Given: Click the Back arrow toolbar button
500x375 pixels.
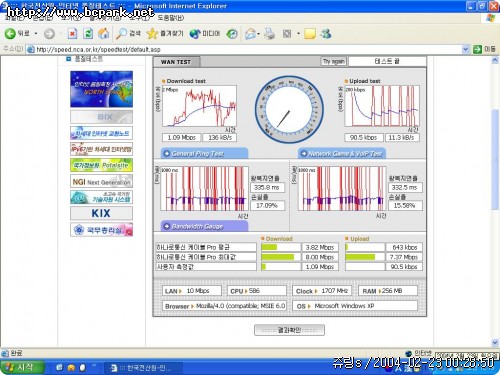Looking at the screenshot, I should click(x=17, y=33).
